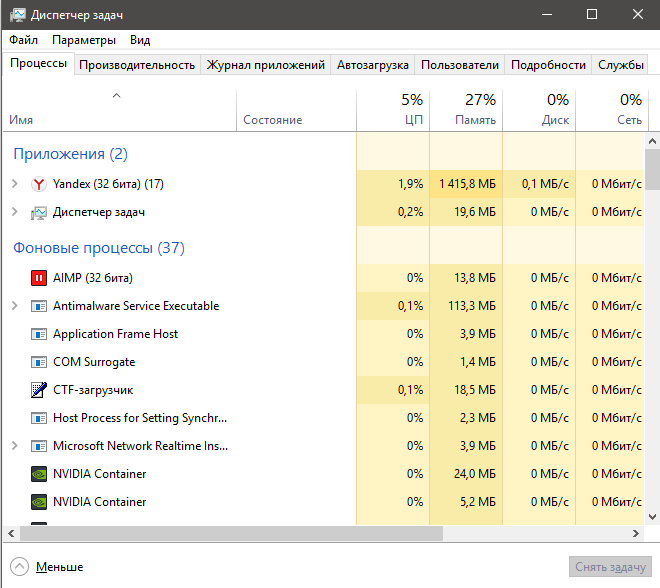Click the Снять задачу button

(x=610, y=567)
